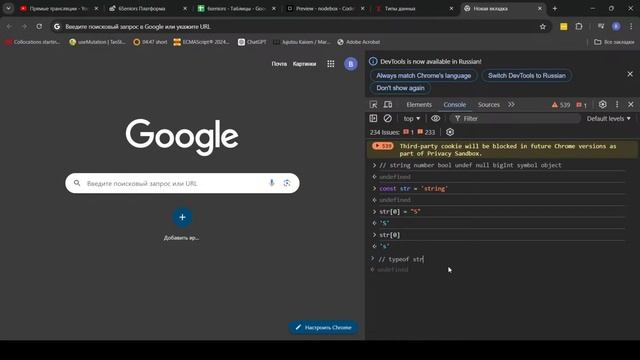
Task: Close the DevTools panel
Action: [x=631, y=104]
